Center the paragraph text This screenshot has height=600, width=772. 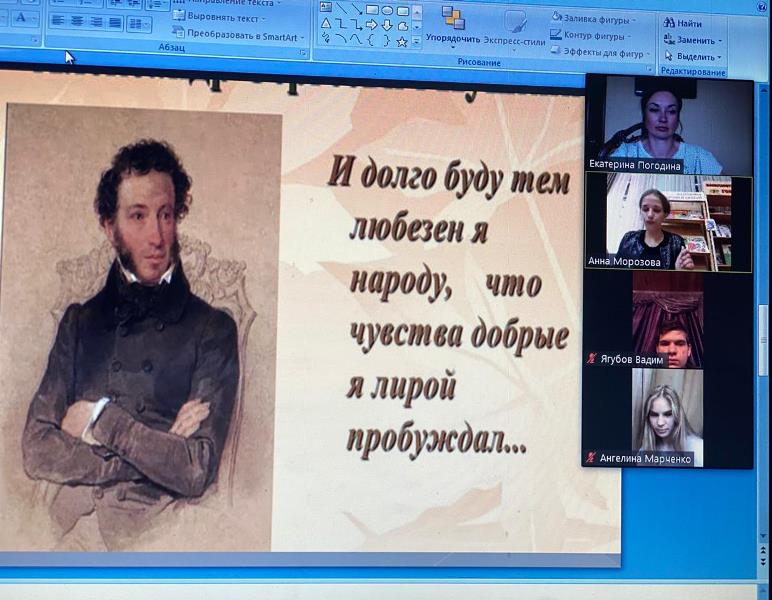point(78,21)
